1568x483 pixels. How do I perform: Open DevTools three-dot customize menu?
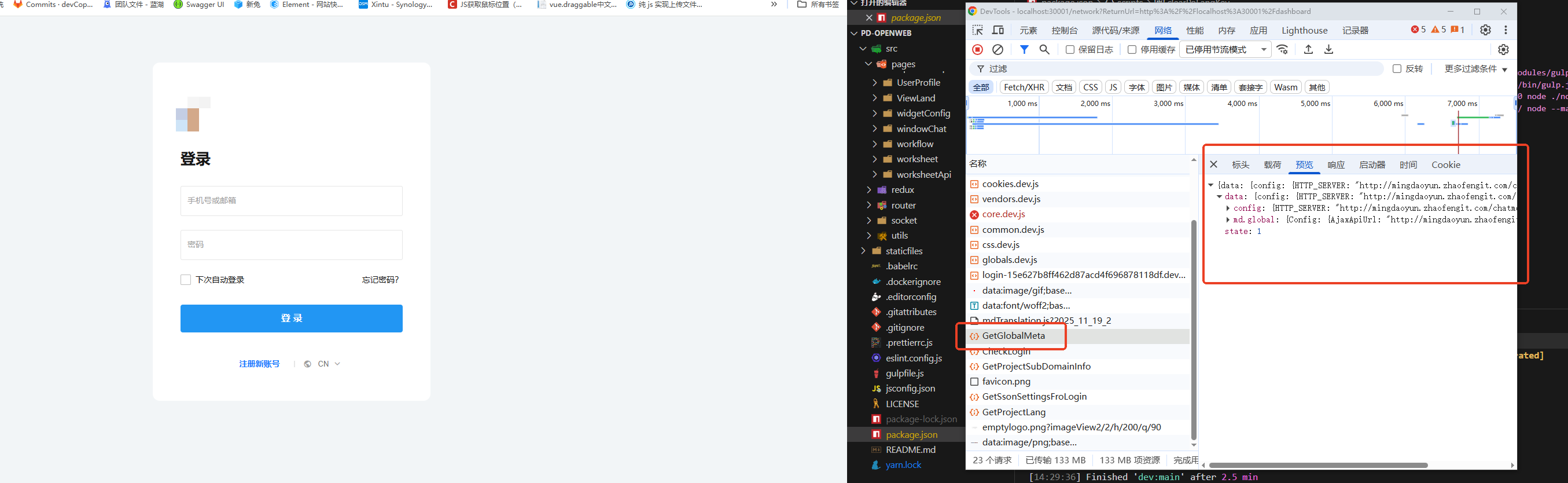coord(1506,30)
